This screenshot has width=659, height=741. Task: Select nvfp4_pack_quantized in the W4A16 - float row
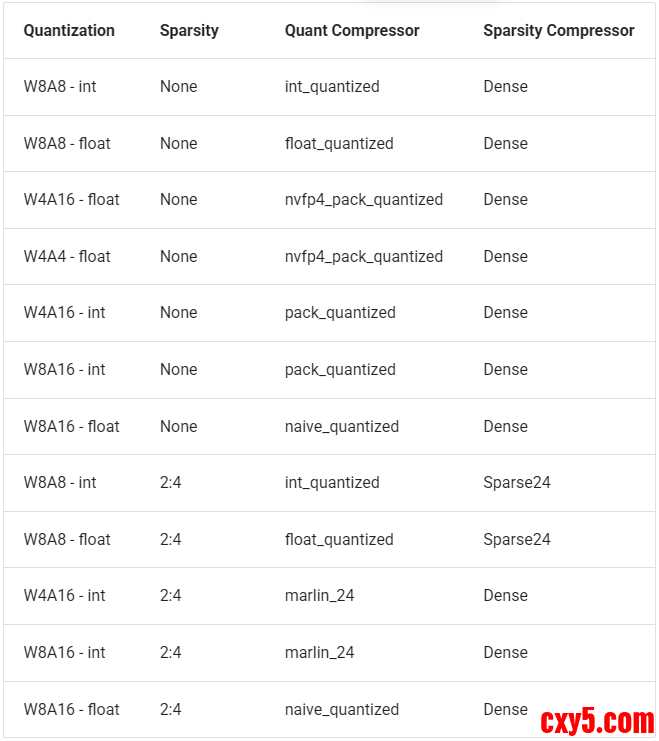(x=363, y=199)
